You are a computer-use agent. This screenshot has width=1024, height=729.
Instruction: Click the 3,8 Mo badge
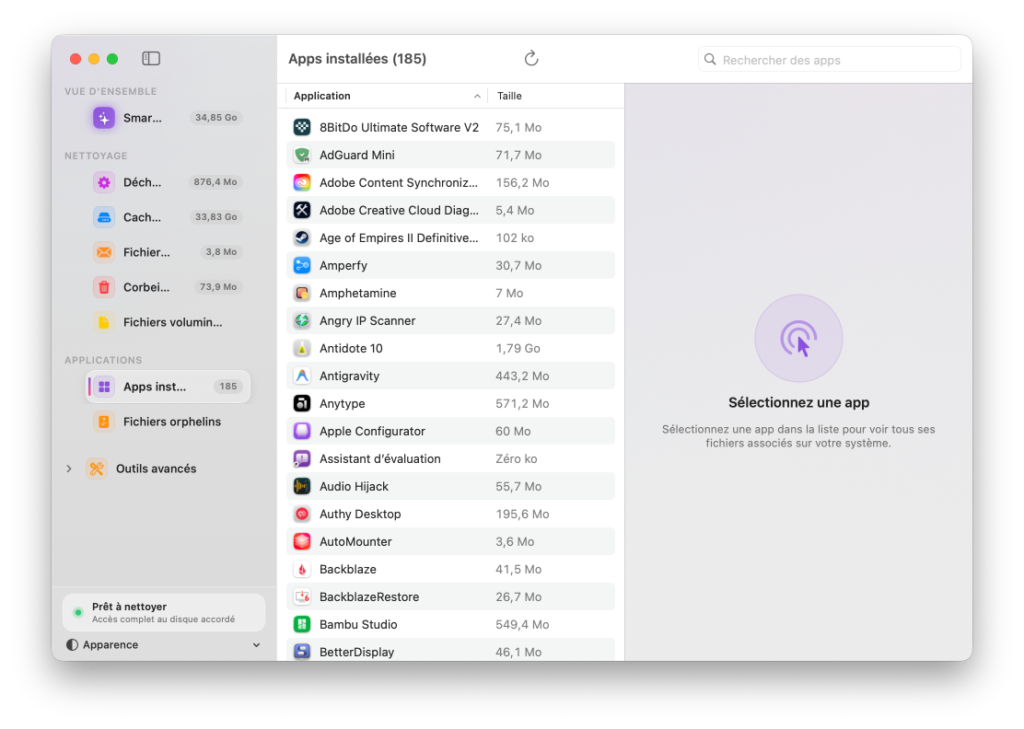[221, 251]
